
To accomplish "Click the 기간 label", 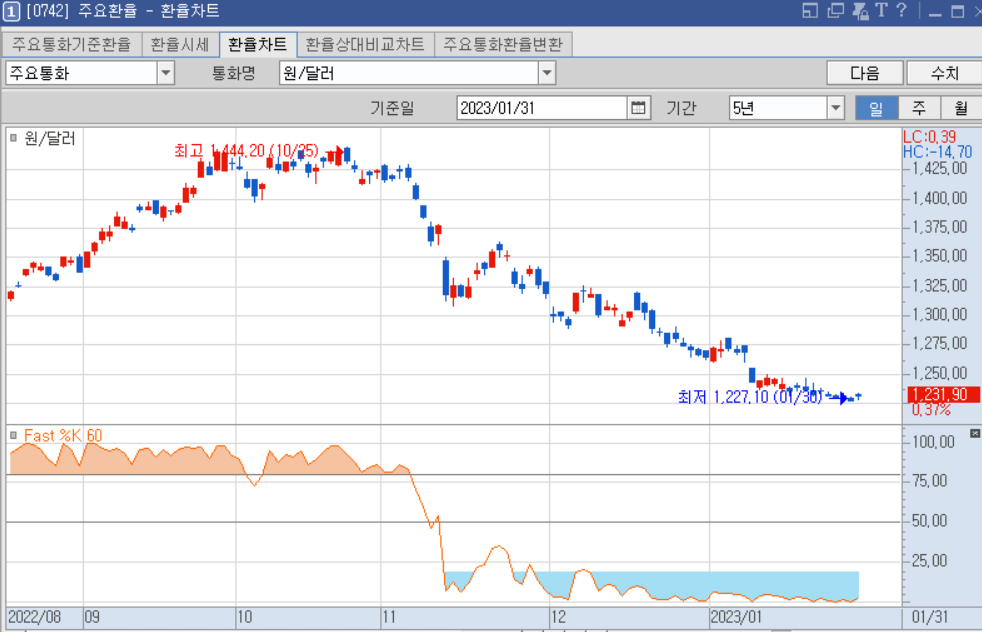I will [681, 108].
